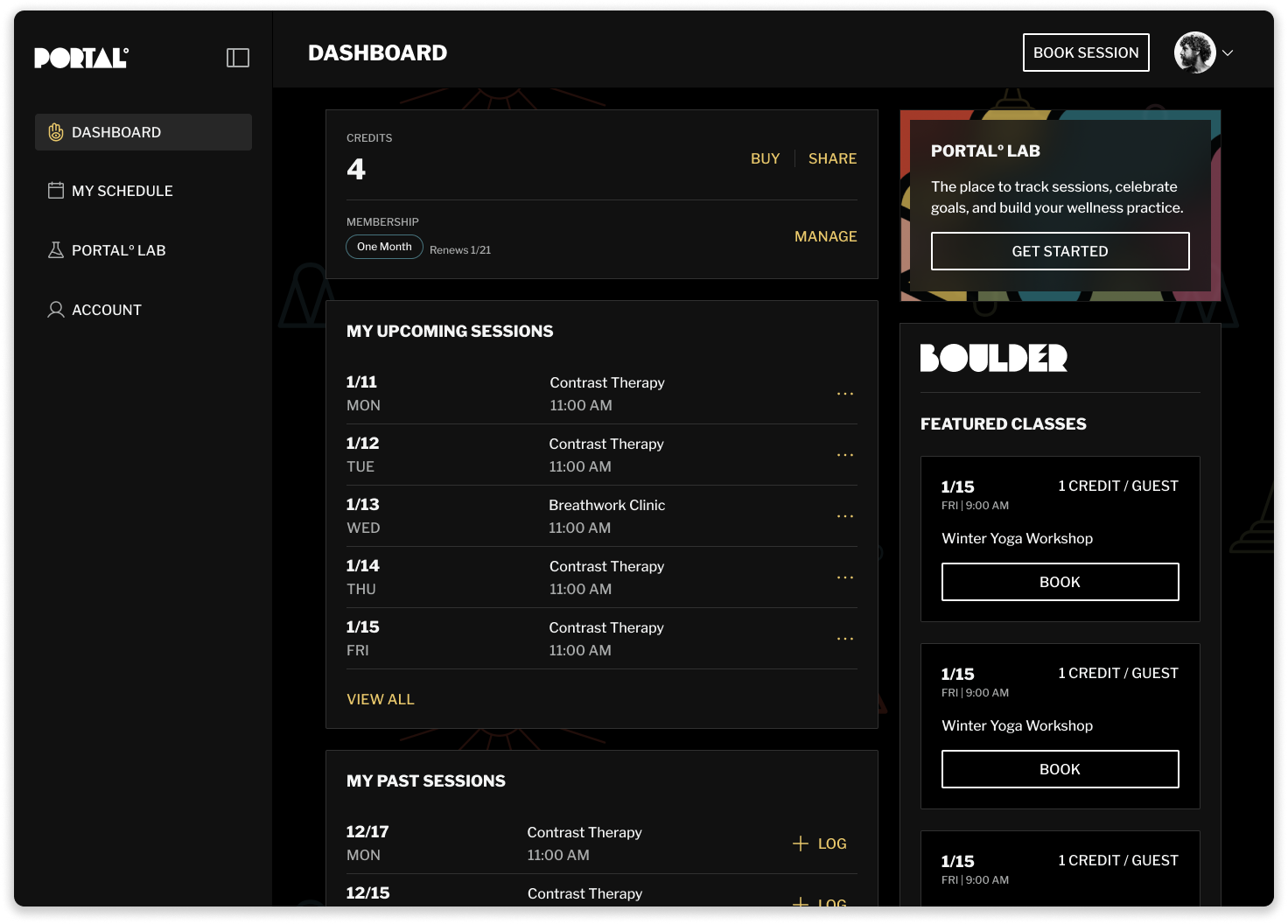Viewport: 1288px width, 924px height.
Task: Click VIEW ALL under upcoming sessions
Action: point(381,699)
